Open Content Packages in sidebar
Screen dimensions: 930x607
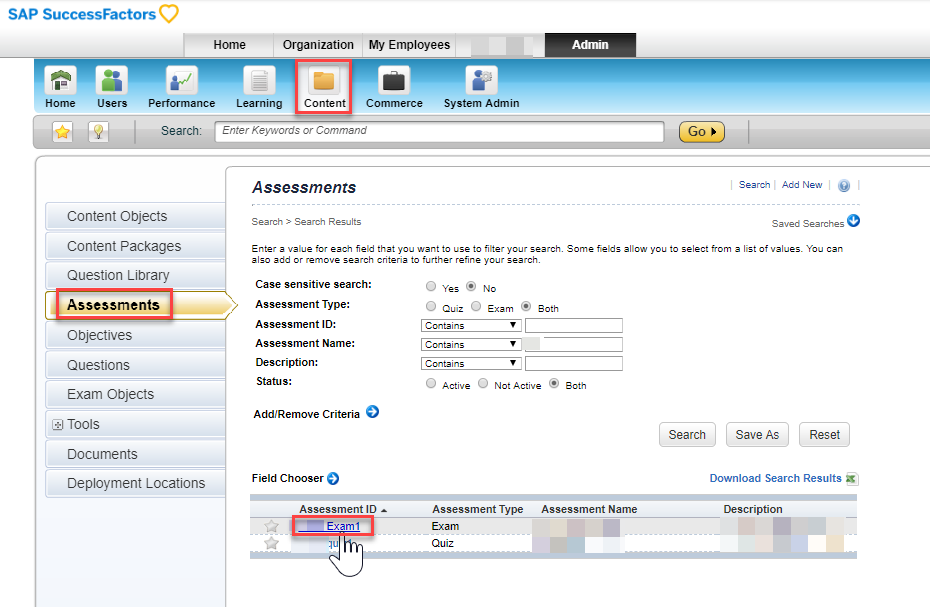click(136, 246)
